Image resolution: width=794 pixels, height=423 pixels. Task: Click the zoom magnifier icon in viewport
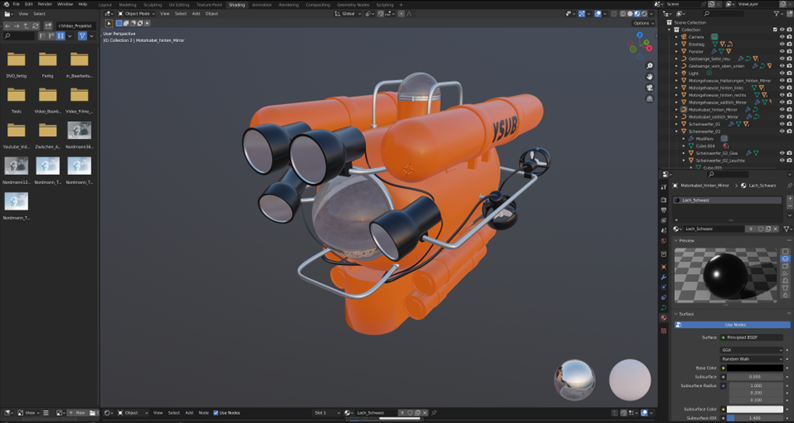pyautogui.click(x=650, y=66)
